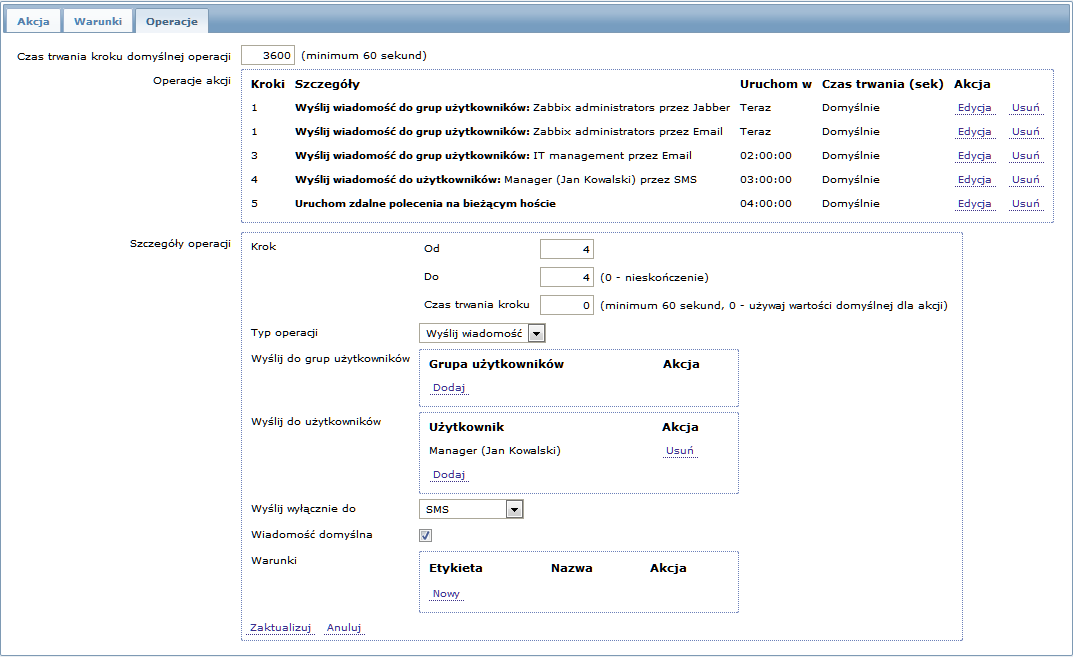Click the Czas trwania kroku field
This screenshot has height=657, width=1073.
coord(567,305)
